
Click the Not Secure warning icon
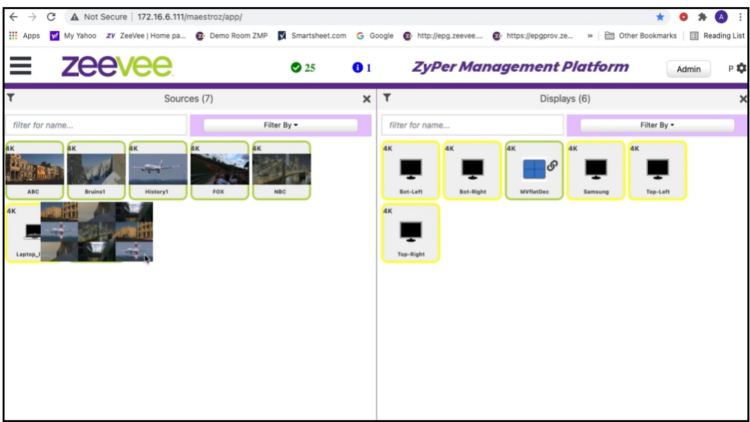pyautogui.click(x=75, y=17)
